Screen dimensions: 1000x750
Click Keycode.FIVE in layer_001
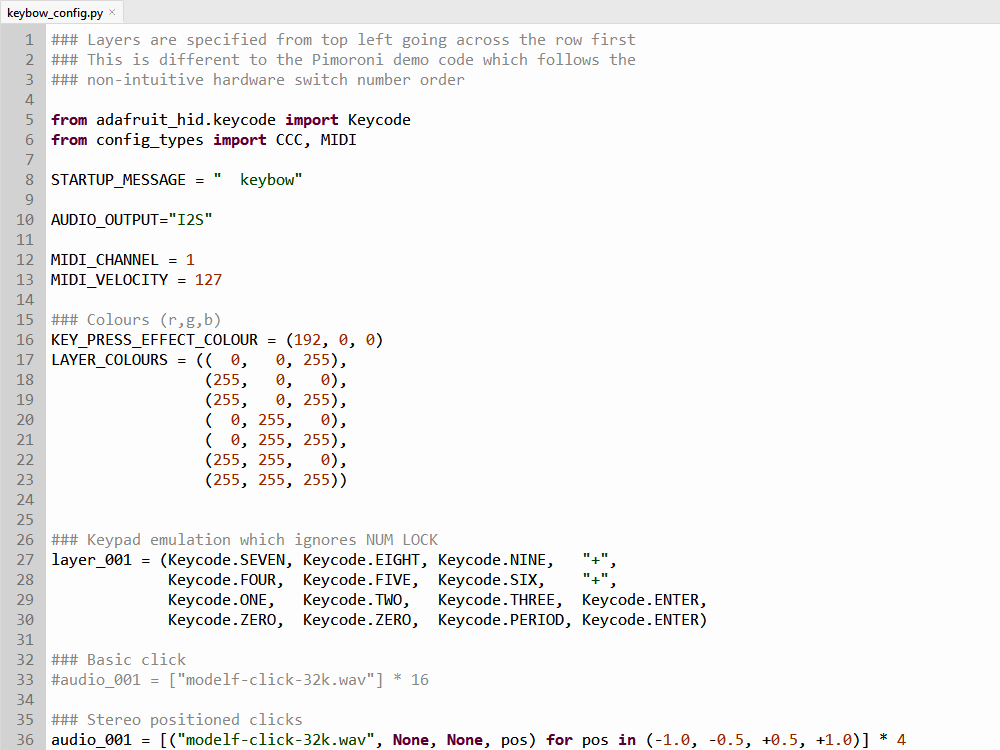coord(356,580)
